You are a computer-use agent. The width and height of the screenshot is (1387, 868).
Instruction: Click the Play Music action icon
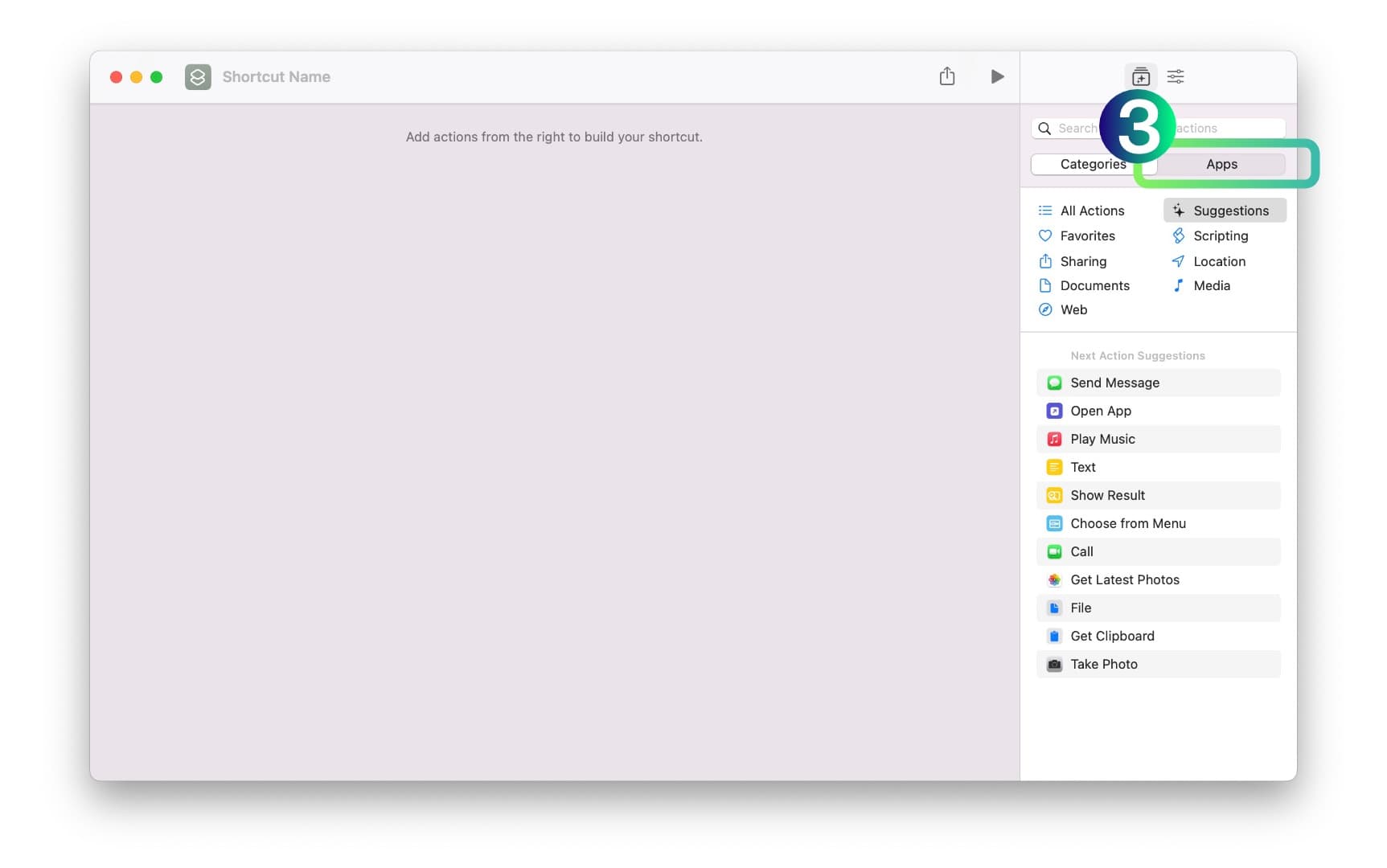pyautogui.click(x=1053, y=439)
